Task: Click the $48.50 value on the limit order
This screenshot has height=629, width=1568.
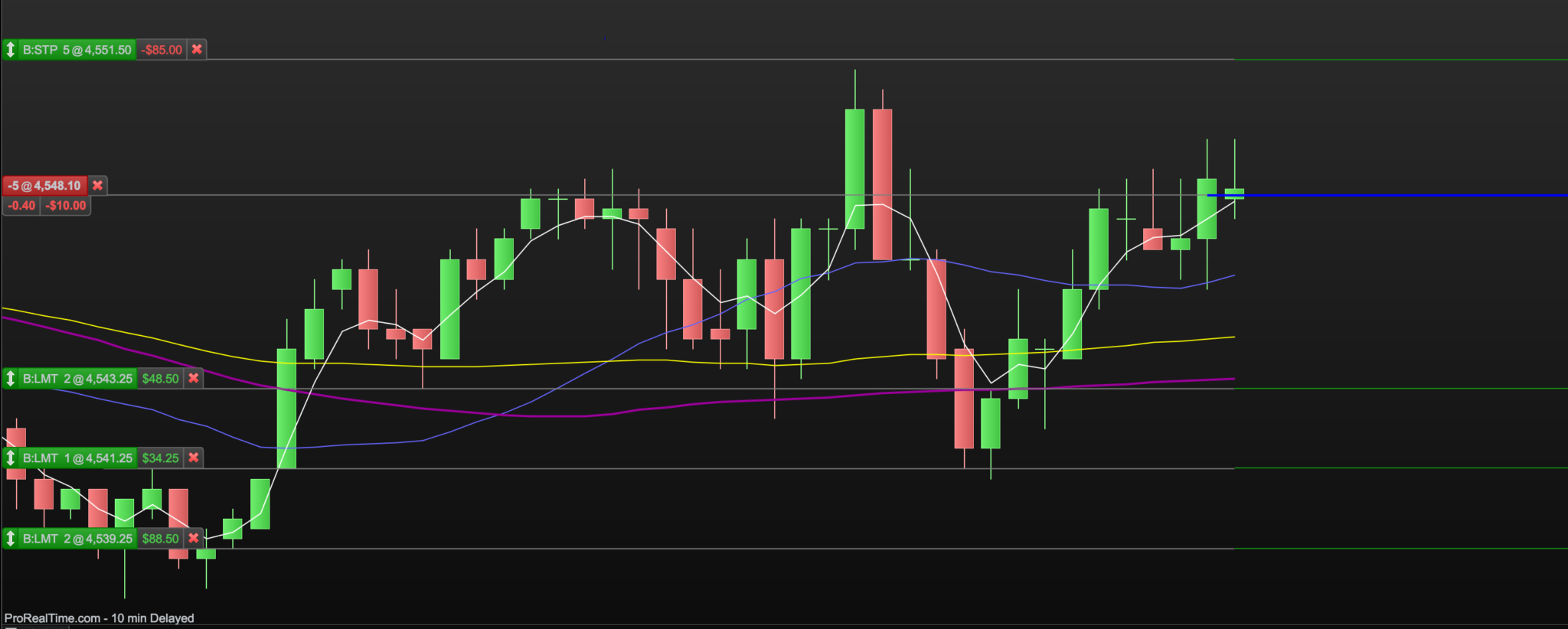Action: [x=161, y=378]
